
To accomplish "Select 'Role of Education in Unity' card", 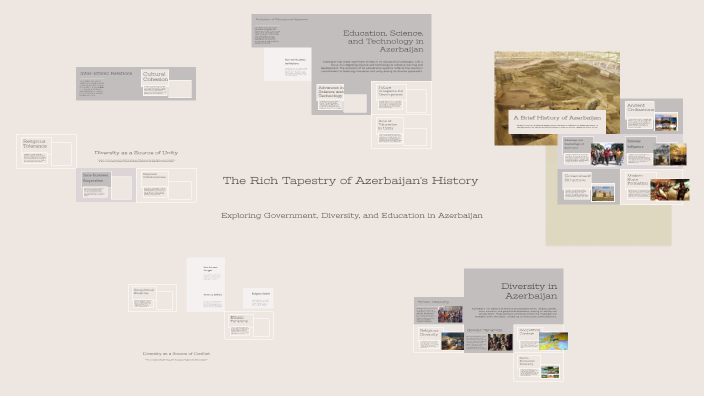I will point(401,132).
